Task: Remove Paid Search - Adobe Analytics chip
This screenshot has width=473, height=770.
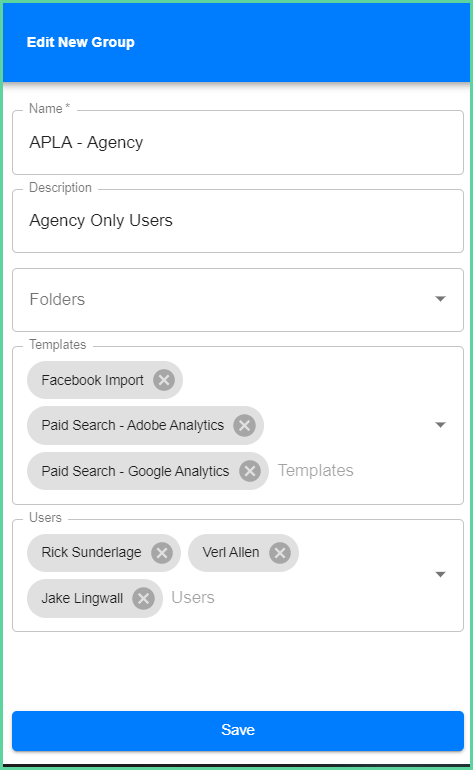Action: (x=245, y=425)
